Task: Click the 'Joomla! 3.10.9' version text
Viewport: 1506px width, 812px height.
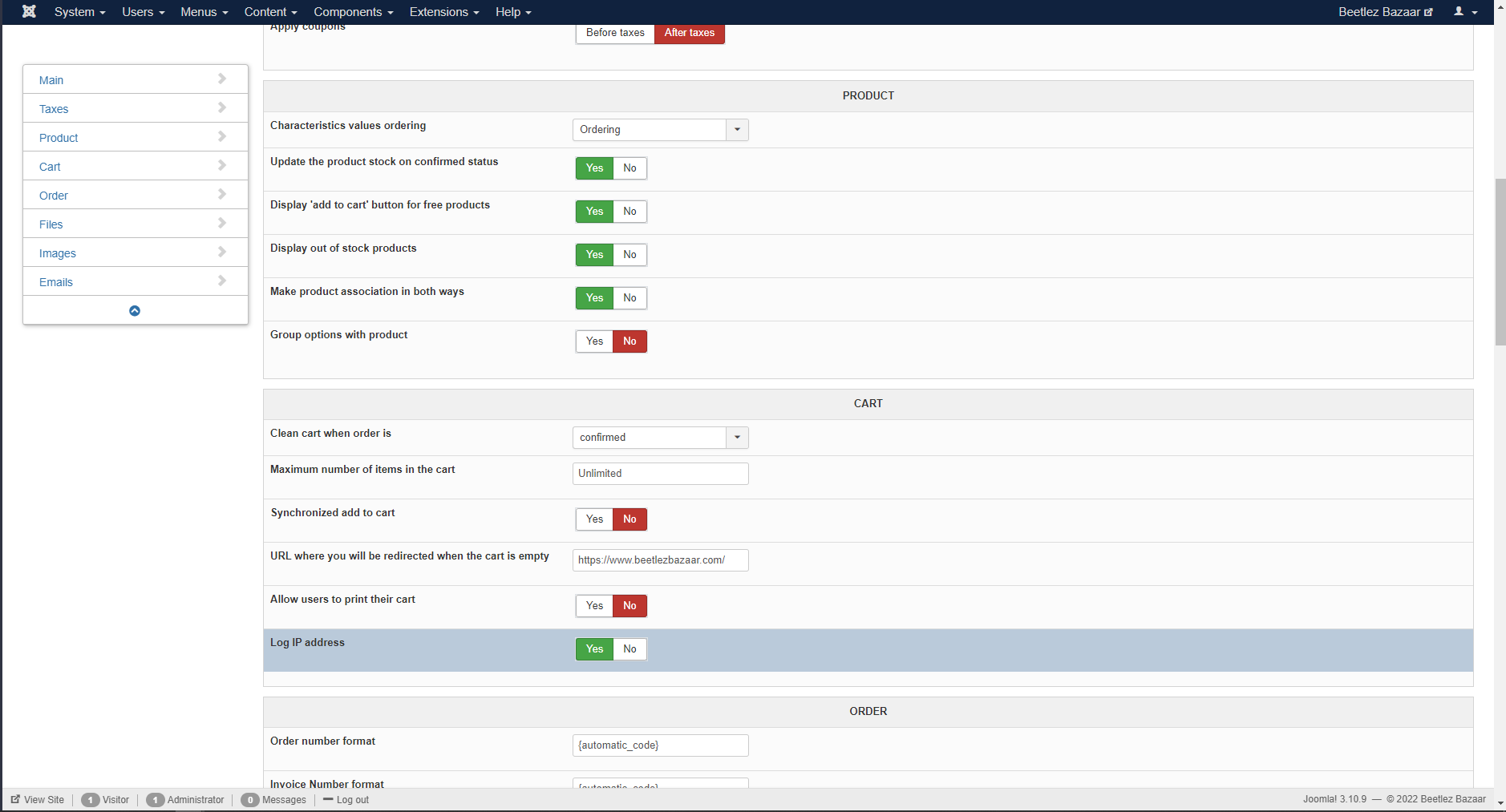Action: pyautogui.click(x=1334, y=800)
